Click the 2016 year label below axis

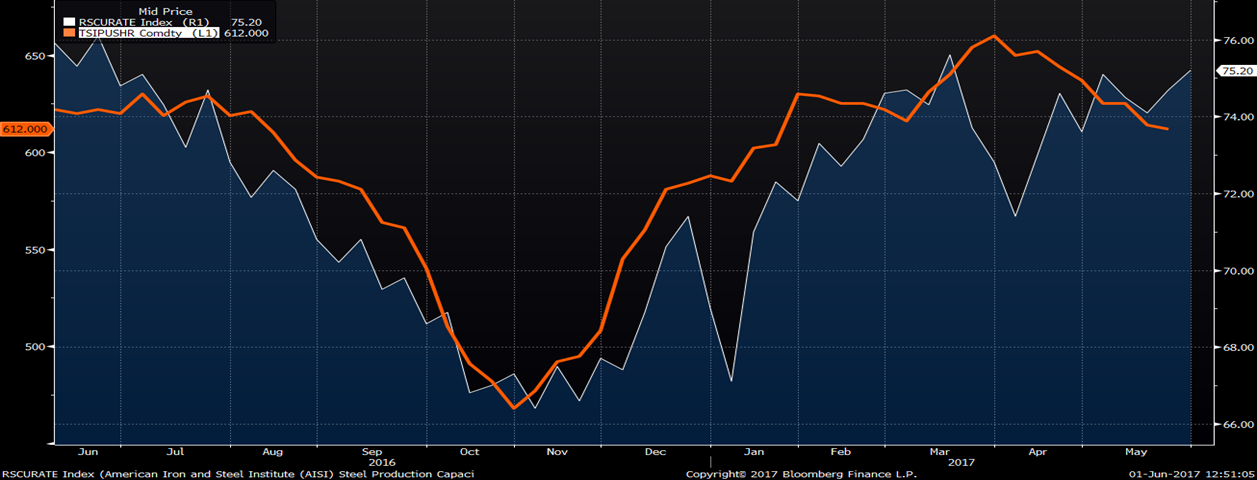click(x=383, y=463)
